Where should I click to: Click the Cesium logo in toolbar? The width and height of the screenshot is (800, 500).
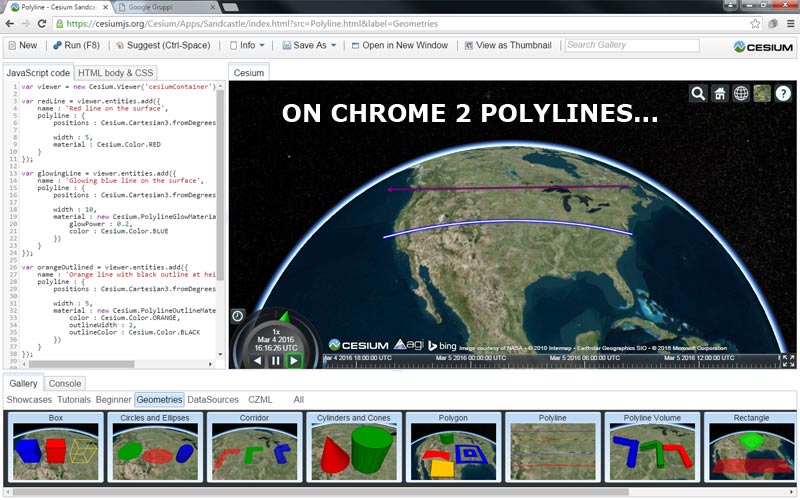point(763,46)
